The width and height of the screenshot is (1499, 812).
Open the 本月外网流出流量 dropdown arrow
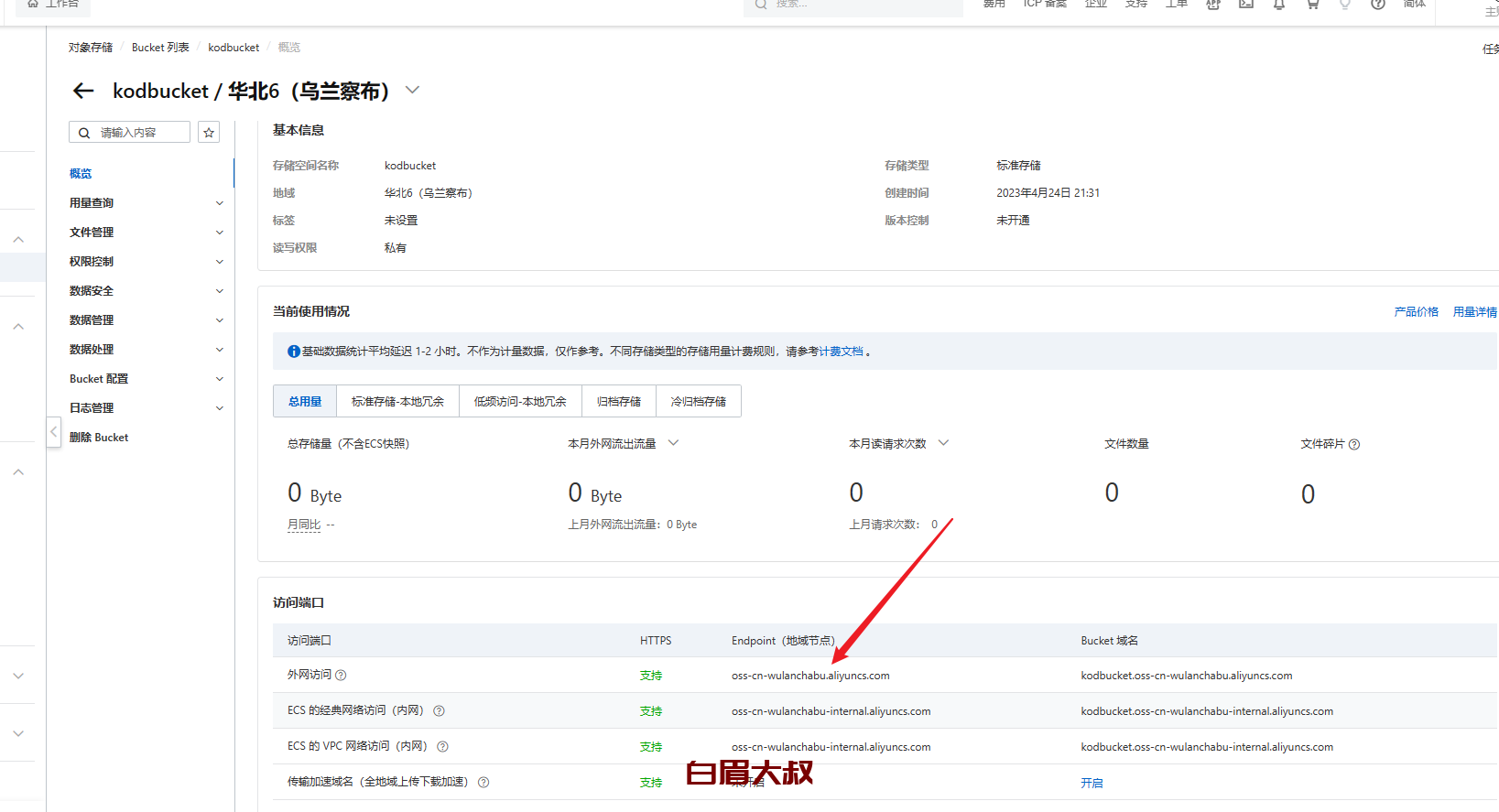pyautogui.click(x=673, y=443)
